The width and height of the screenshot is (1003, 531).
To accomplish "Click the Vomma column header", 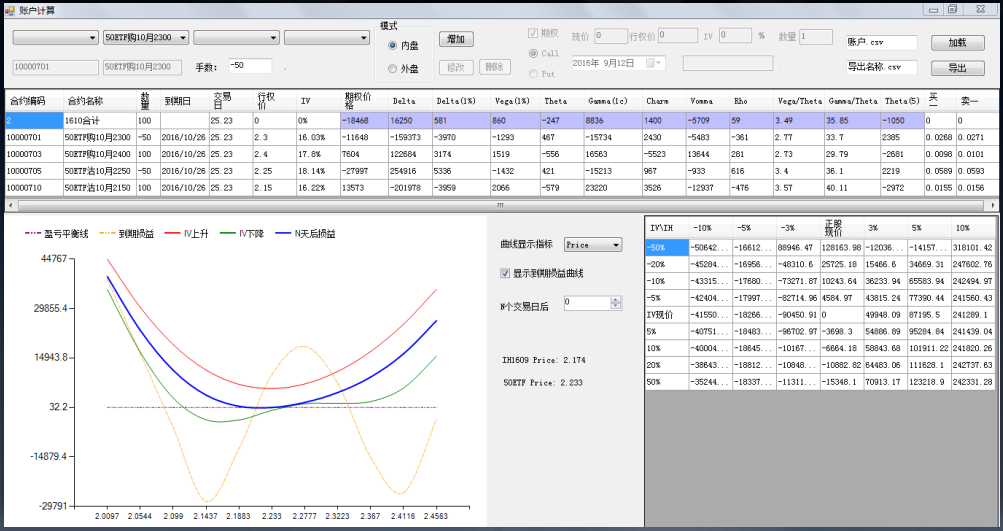I will coord(708,101).
